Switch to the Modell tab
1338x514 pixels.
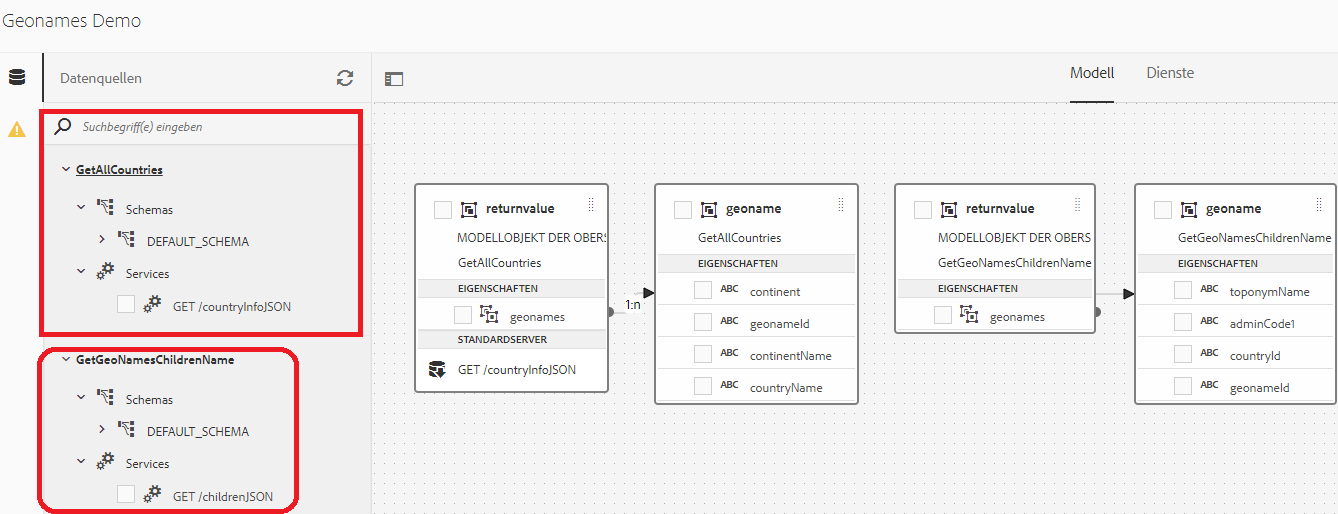1092,73
